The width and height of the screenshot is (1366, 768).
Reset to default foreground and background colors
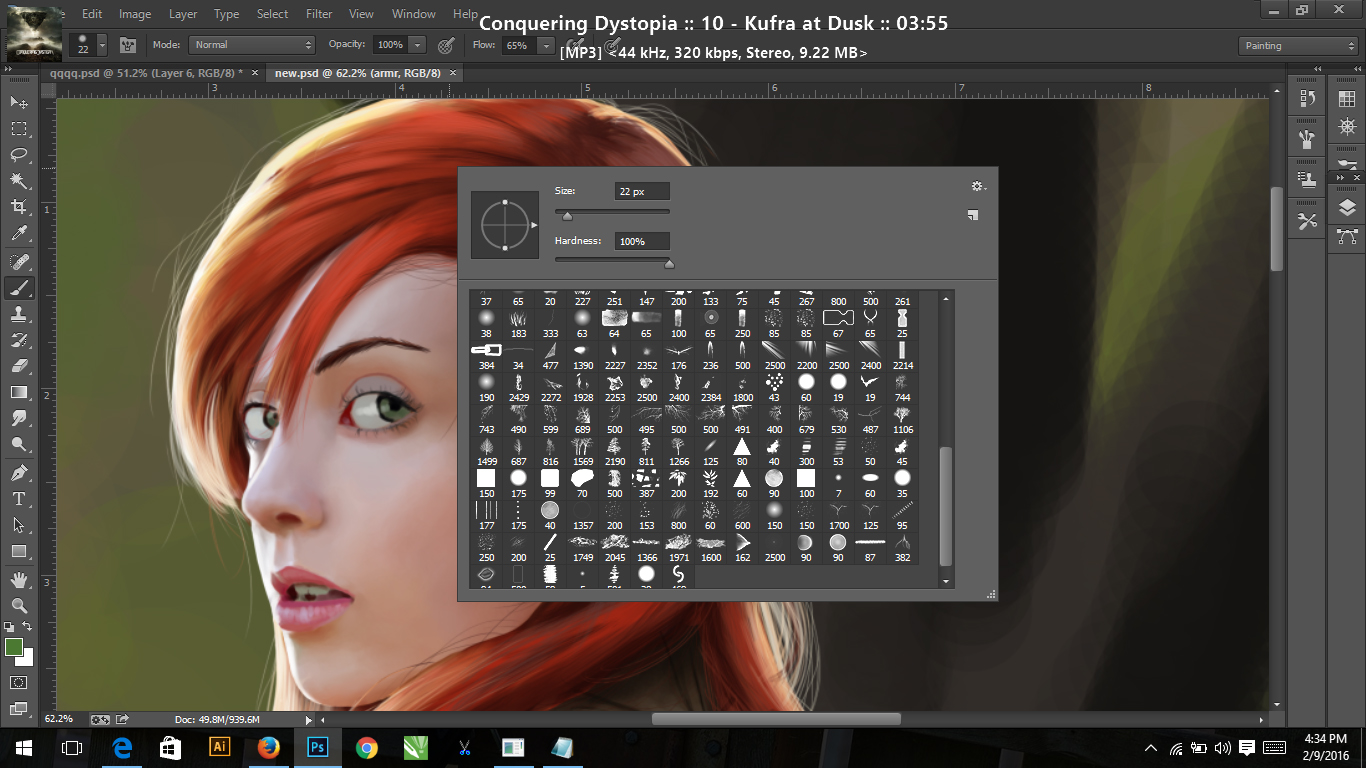10,627
